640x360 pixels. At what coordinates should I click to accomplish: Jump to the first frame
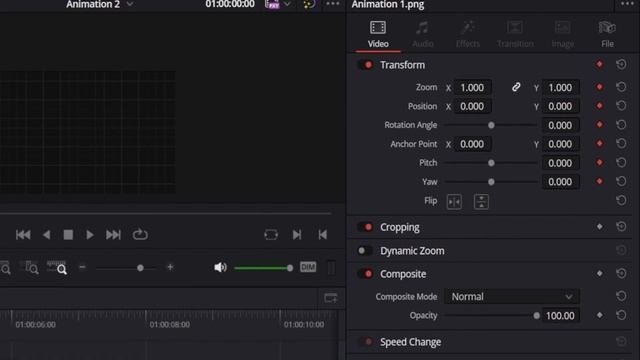tap(23, 235)
